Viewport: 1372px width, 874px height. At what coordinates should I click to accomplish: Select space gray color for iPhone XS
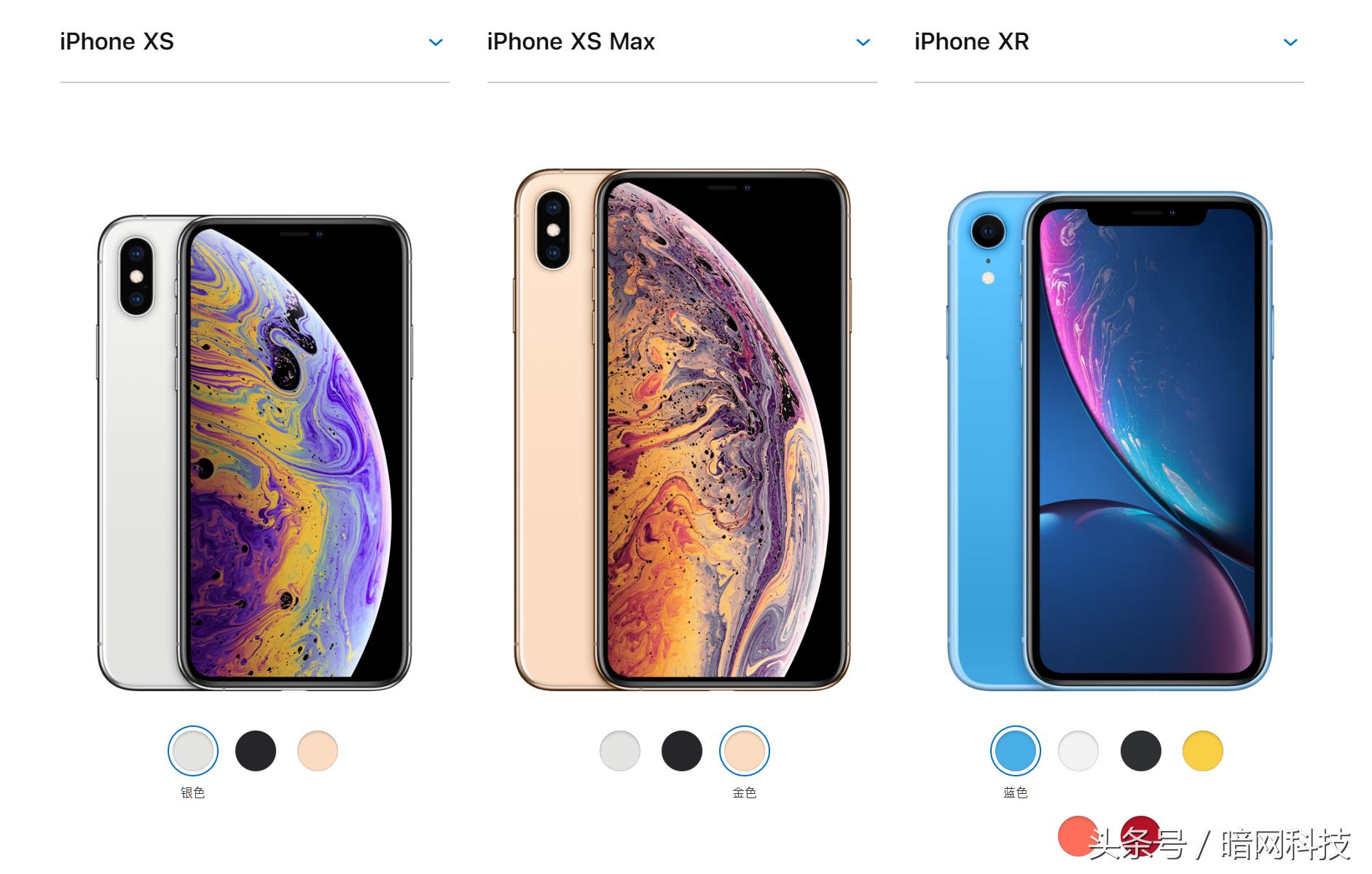(x=256, y=751)
